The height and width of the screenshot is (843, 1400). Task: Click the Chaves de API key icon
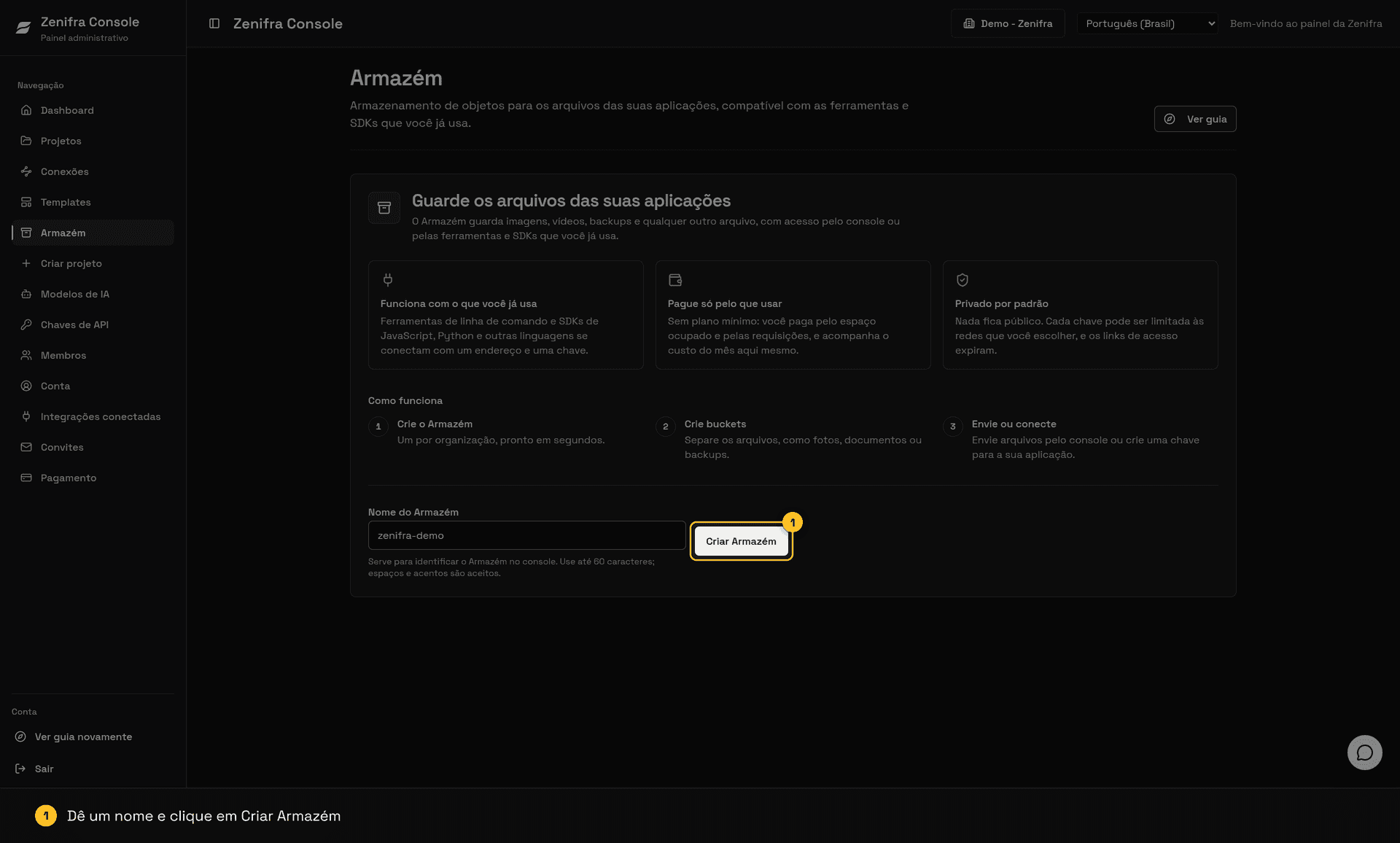coord(26,325)
